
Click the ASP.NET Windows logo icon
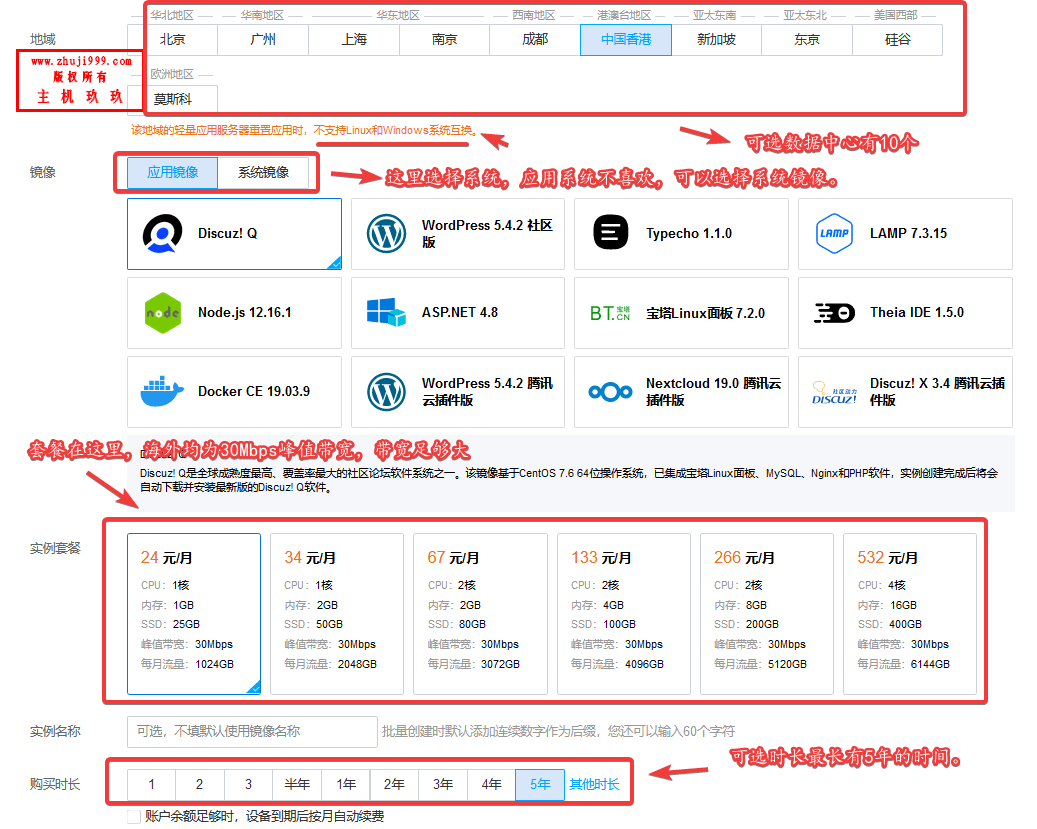pyautogui.click(x=386, y=312)
